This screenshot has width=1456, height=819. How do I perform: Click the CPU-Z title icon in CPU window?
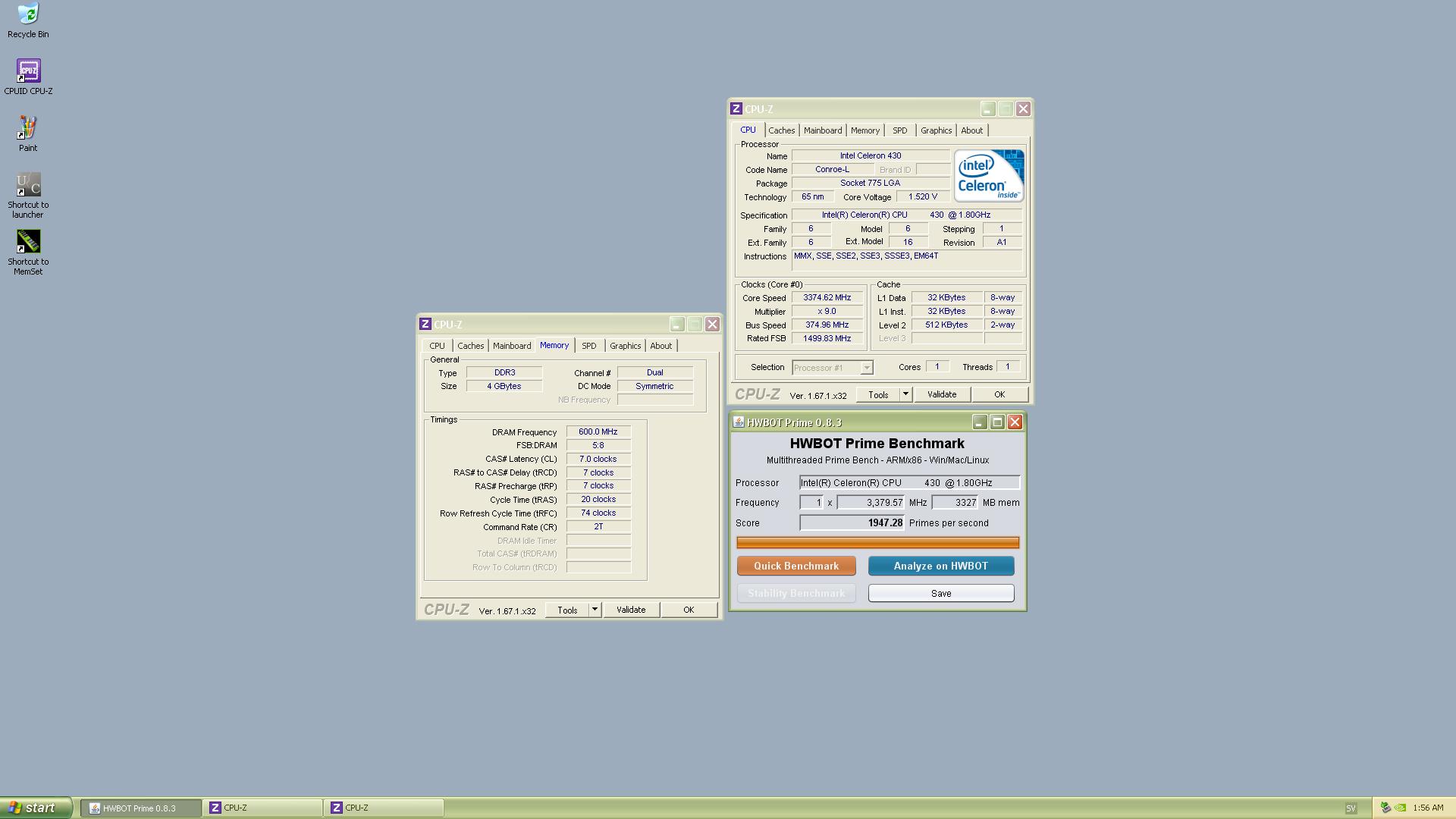click(x=736, y=108)
